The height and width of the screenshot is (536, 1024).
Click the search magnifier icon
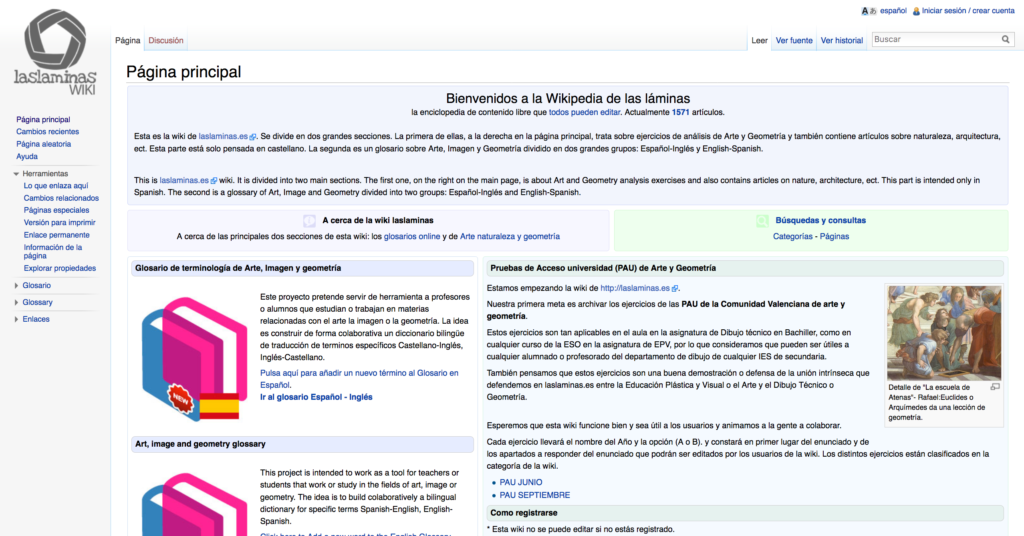[x=1006, y=40]
